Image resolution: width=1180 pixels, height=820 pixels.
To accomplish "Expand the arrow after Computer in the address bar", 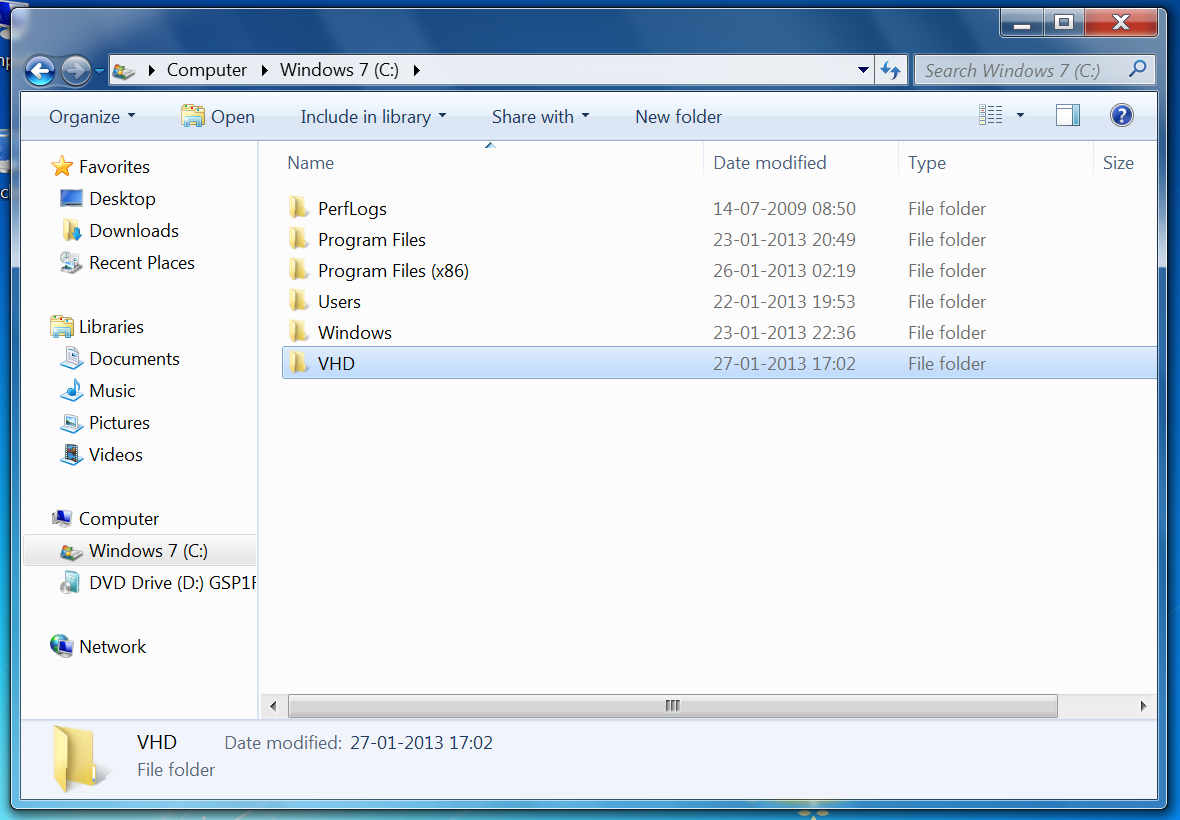I will coord(265,71).
